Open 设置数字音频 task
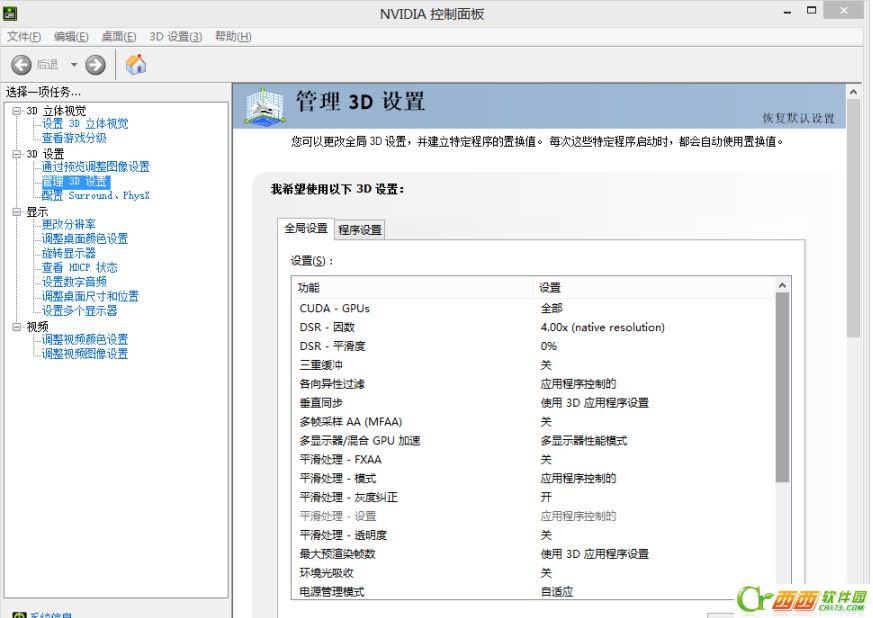 pos(74,282)
